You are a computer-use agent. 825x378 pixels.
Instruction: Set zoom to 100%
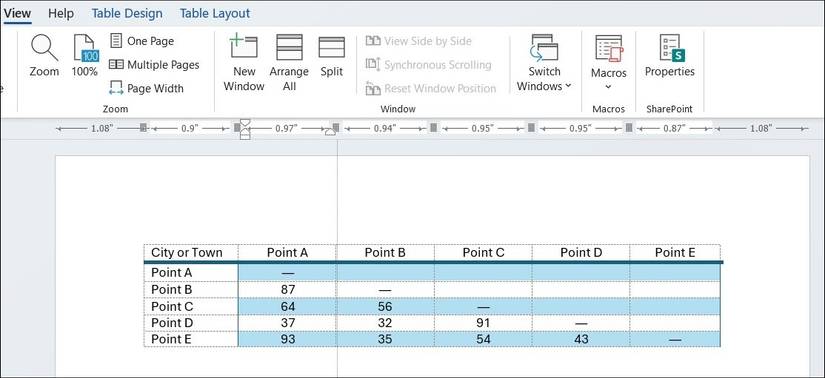pyautogui.click(x=85, y=56)
